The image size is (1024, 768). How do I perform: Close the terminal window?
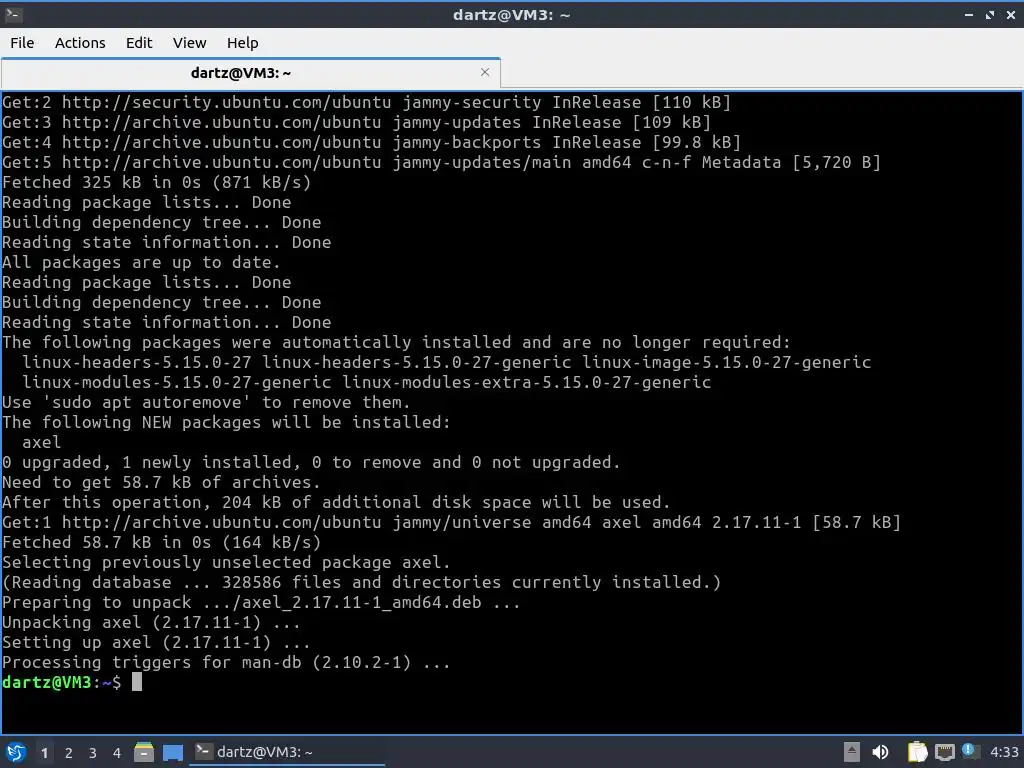point(1011,14)
